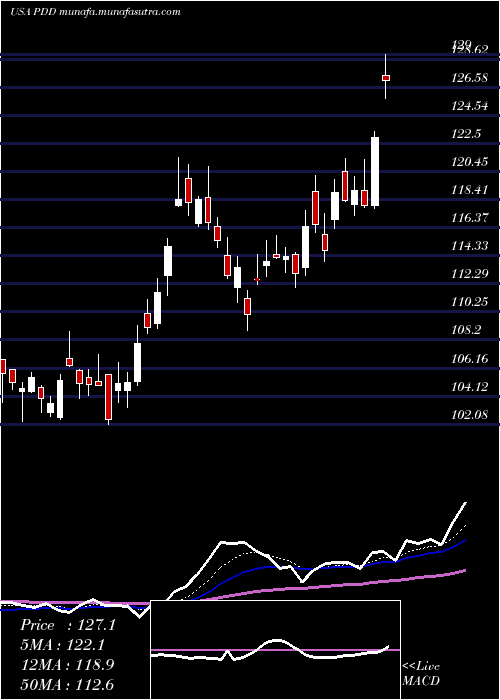The width and height of the screenshot is (500, 700).
Task: Click the 126.58 price axis label
Action: pyautogui.click(x=469, y=78)
